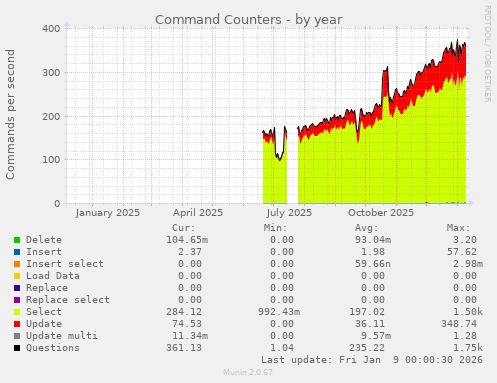Click the 300 y-axis tick label

[x=51, y=73]
